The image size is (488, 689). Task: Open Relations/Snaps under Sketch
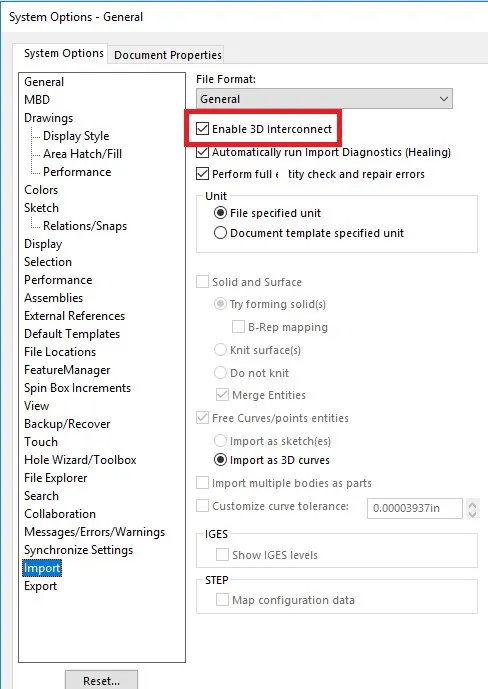(x=85, y=226)
